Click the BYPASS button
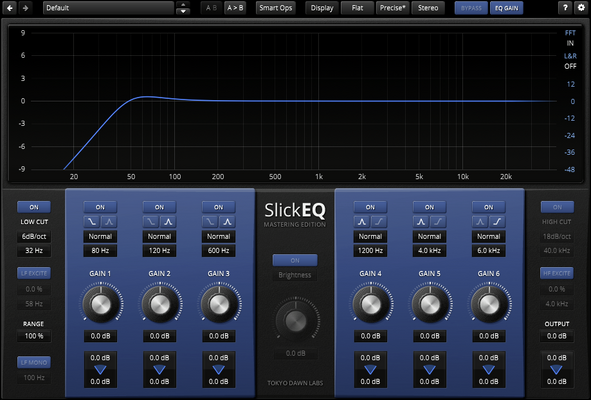The image size is (591, 400). [x=471, y=8]
